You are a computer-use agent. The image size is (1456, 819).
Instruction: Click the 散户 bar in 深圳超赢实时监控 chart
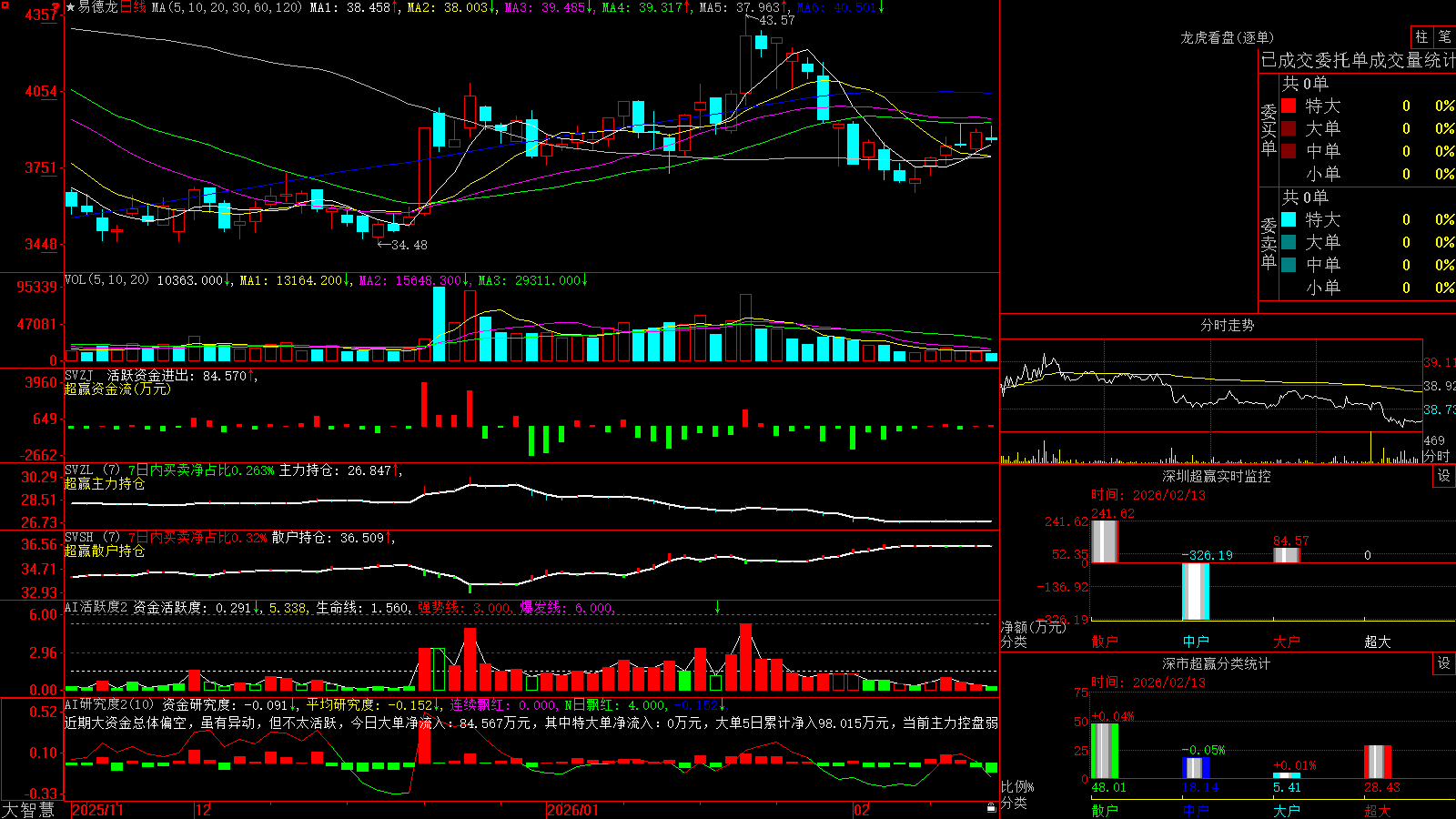(1104, 541)
